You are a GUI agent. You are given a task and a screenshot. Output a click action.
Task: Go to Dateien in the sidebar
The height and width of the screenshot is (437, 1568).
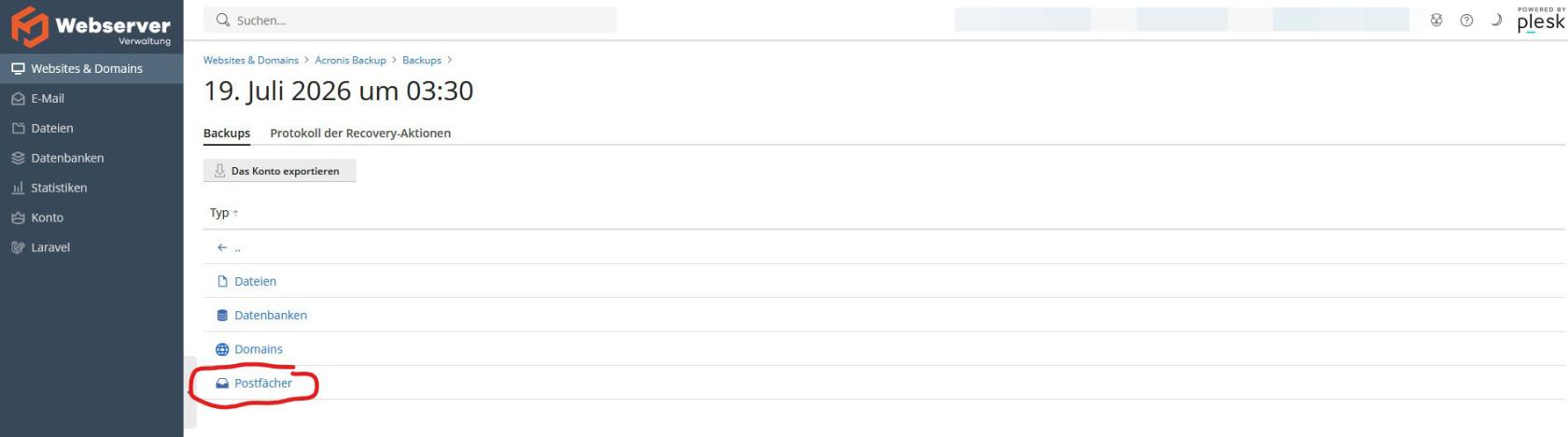click(x=91, y=128)
